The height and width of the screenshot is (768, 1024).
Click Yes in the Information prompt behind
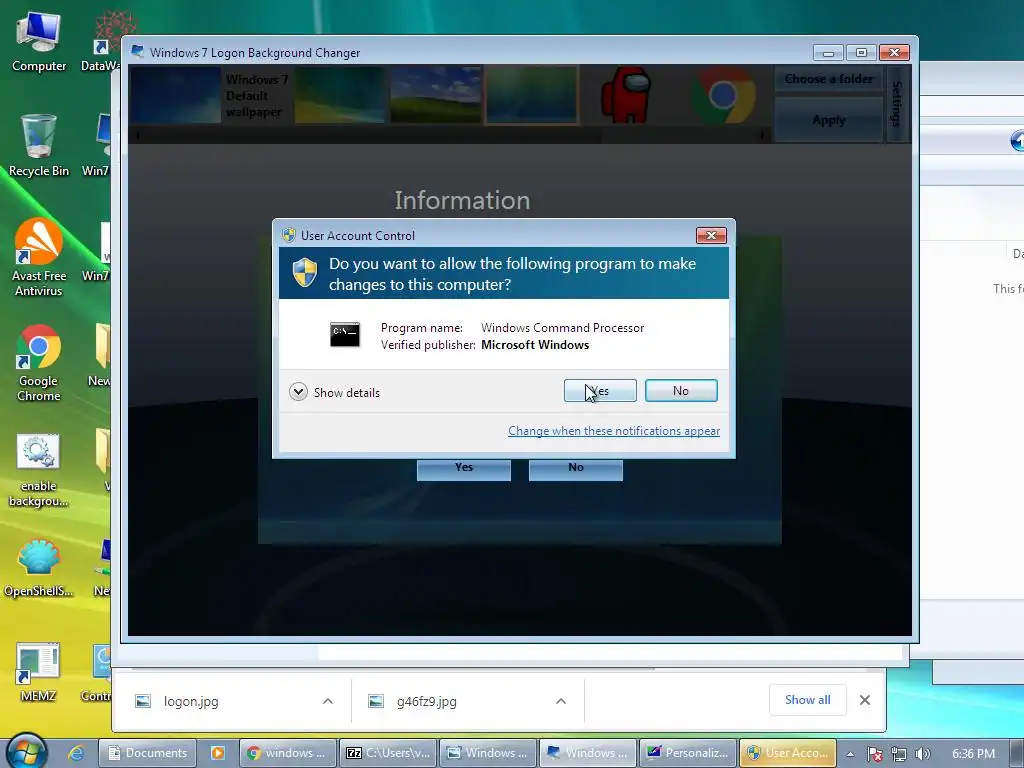pos(464,468)
